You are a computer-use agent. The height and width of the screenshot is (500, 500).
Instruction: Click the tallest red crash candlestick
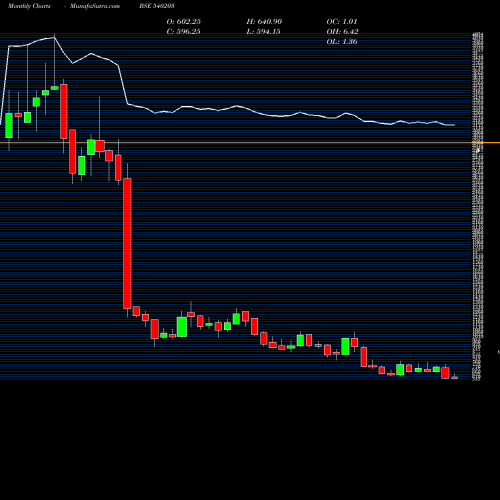click(127, 243)
